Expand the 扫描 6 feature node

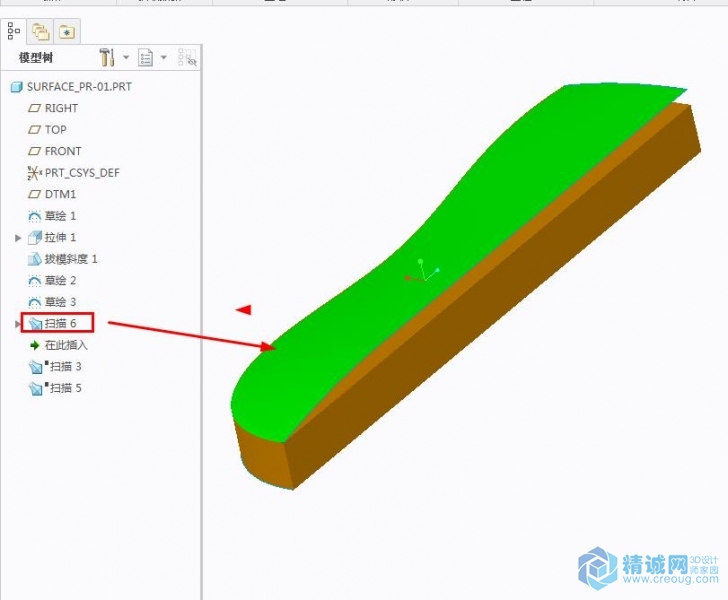pyautogui.click(x=18, y=324)
